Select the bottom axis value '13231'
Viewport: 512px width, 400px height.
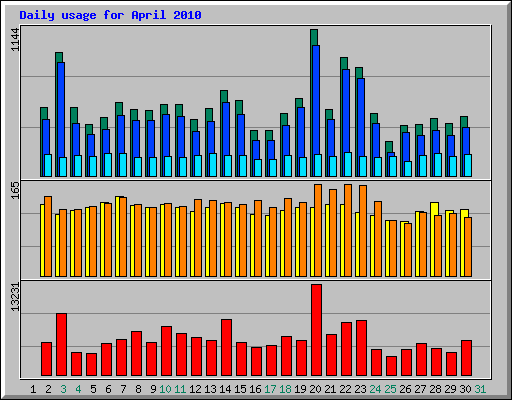pos(16,297)
